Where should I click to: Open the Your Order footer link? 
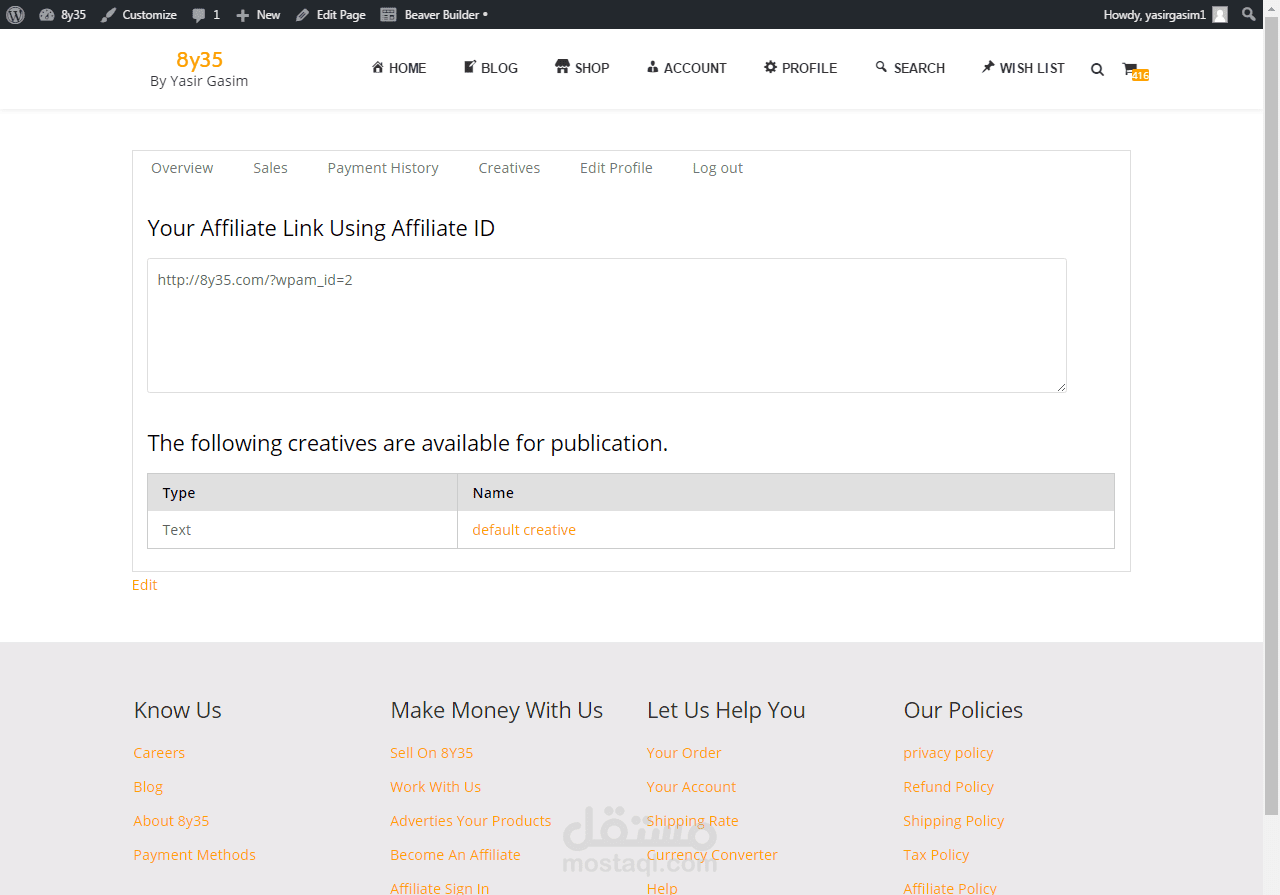pos(684,753)
